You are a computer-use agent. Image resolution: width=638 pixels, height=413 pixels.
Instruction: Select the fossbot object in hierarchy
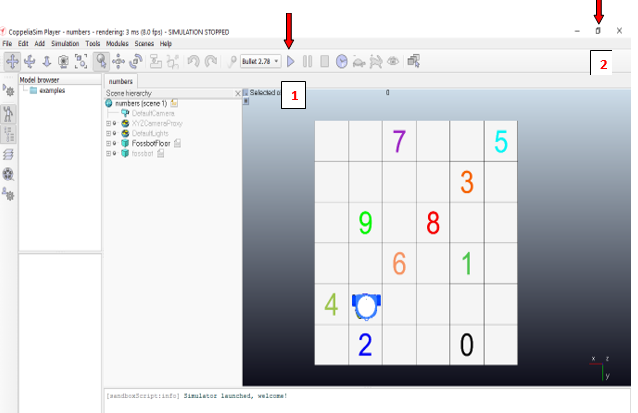click(145, 153)
